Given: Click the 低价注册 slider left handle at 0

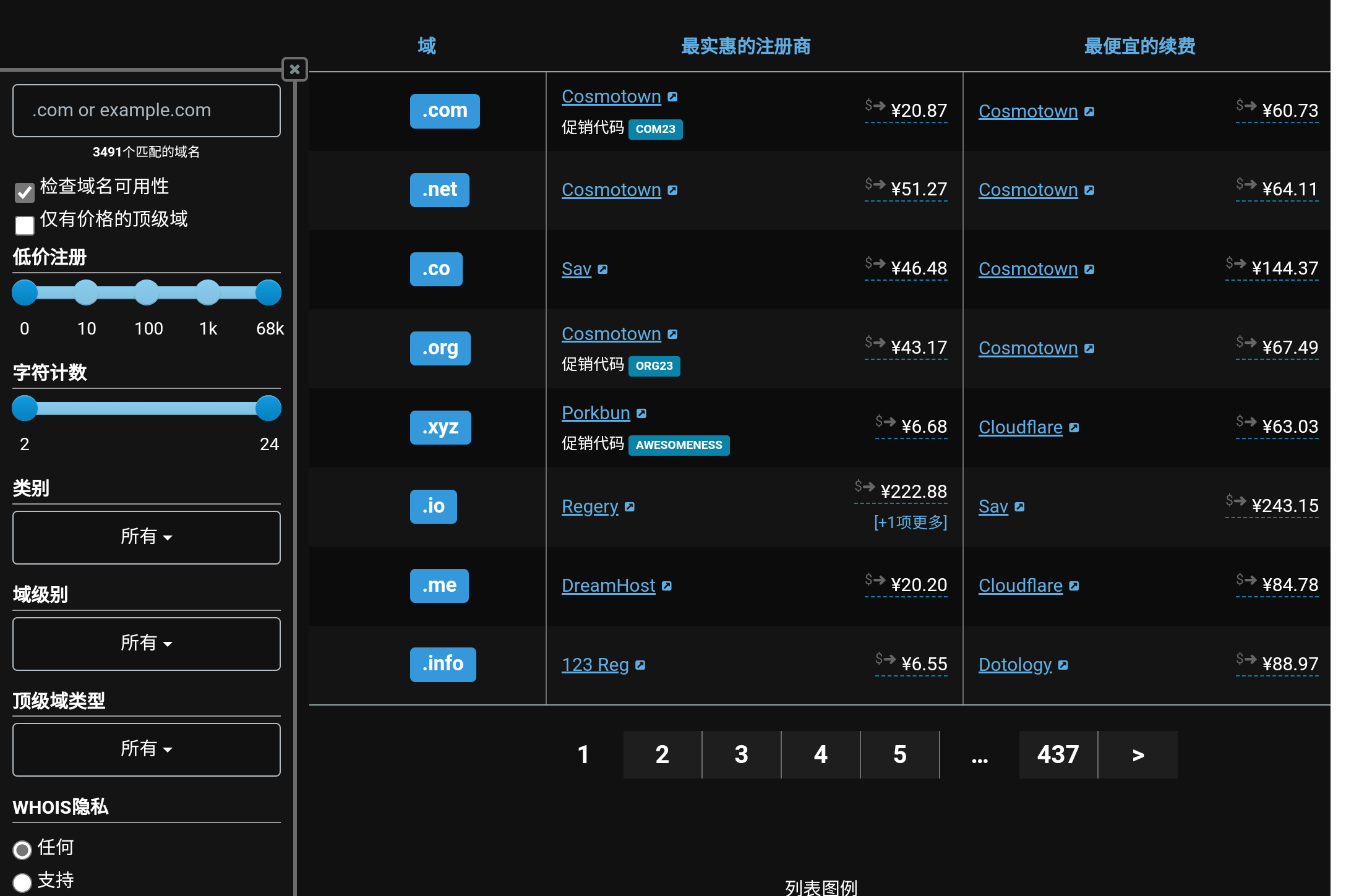Looking at the screenshot, I should point(25,292).
